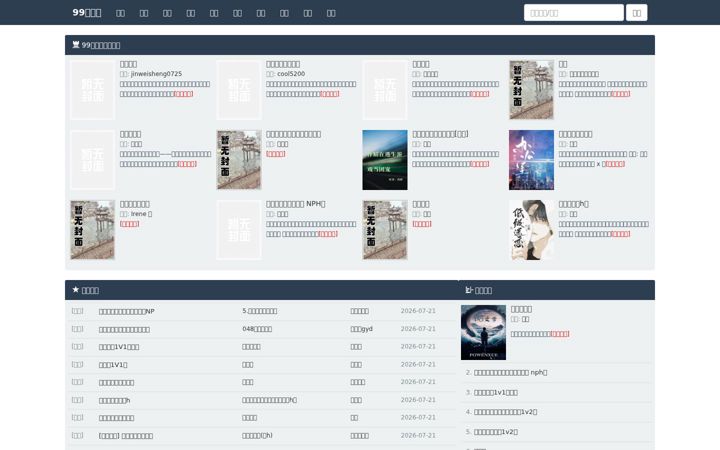Open the book title above author Irene
The image size is (720, 450).
[135, 204]
